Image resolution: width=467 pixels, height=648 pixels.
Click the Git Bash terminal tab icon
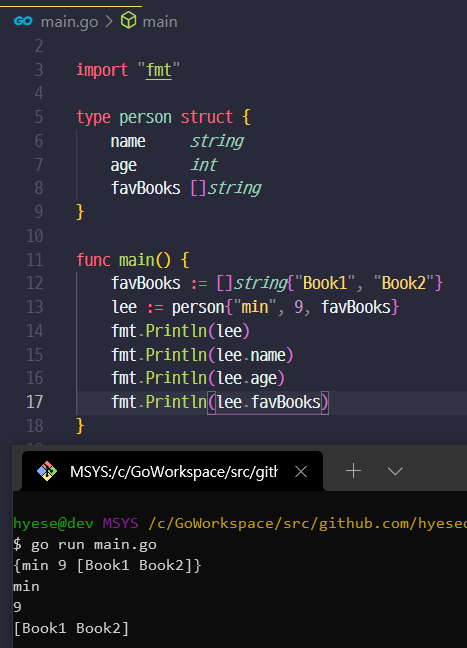(47, 471)
